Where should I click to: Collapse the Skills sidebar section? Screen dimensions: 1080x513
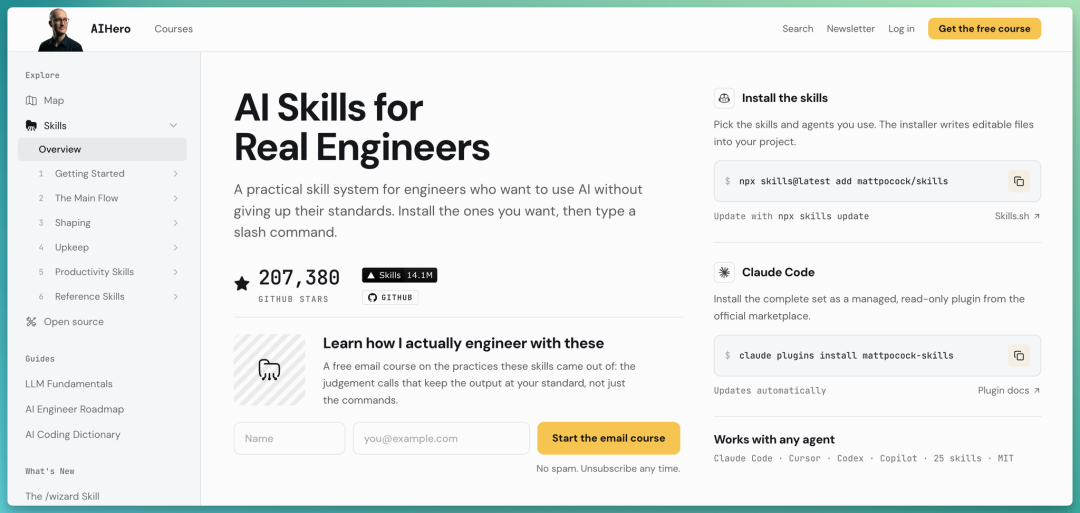pyautogui.click(x=174, y=125)
